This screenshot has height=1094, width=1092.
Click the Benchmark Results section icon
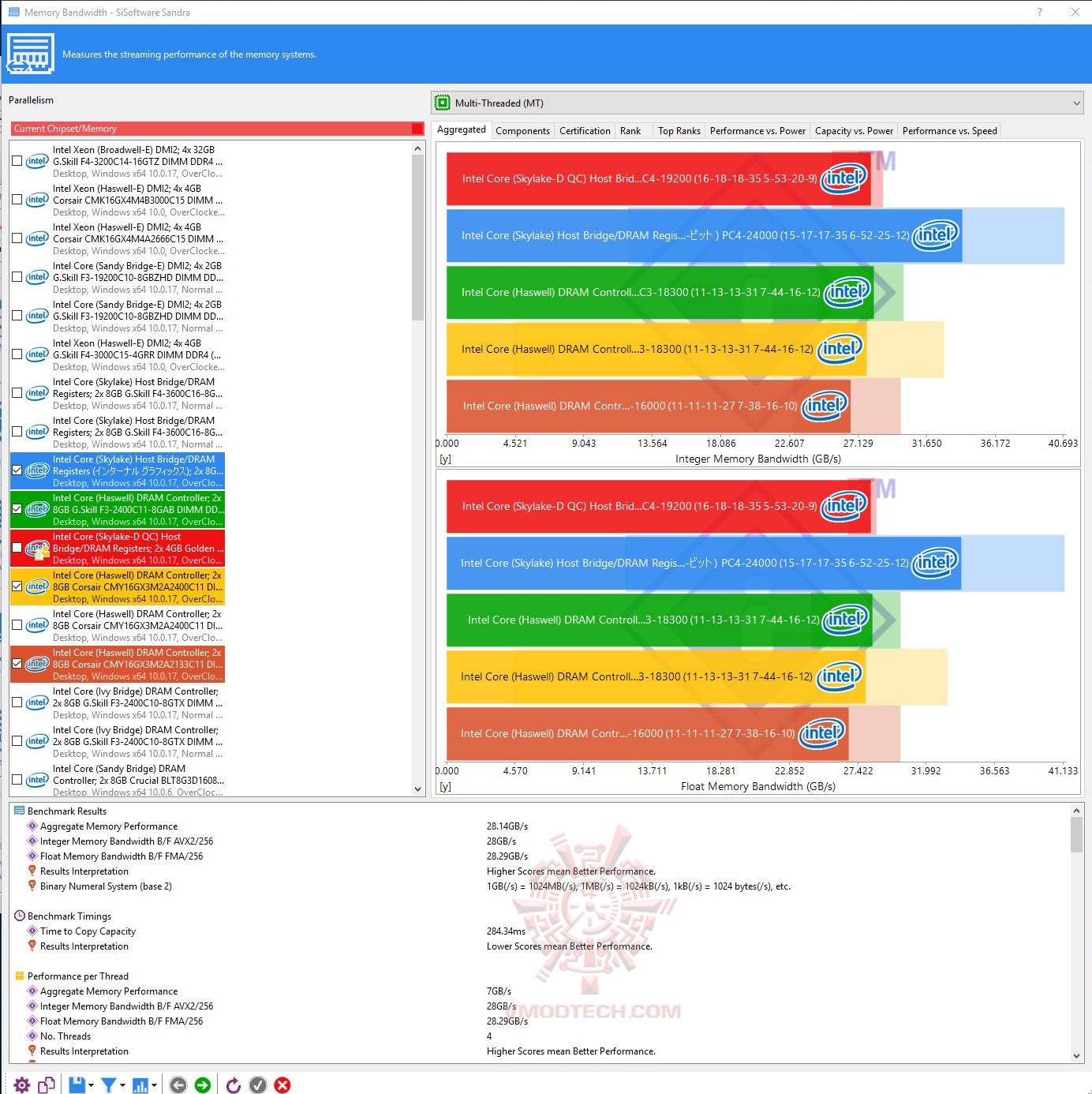pos(20,811)
